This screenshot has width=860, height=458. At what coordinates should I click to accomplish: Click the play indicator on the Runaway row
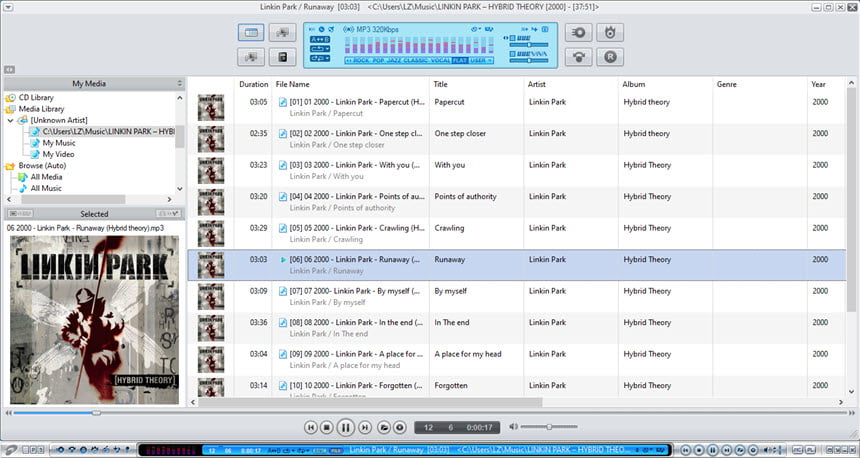[x=283, y=259]
